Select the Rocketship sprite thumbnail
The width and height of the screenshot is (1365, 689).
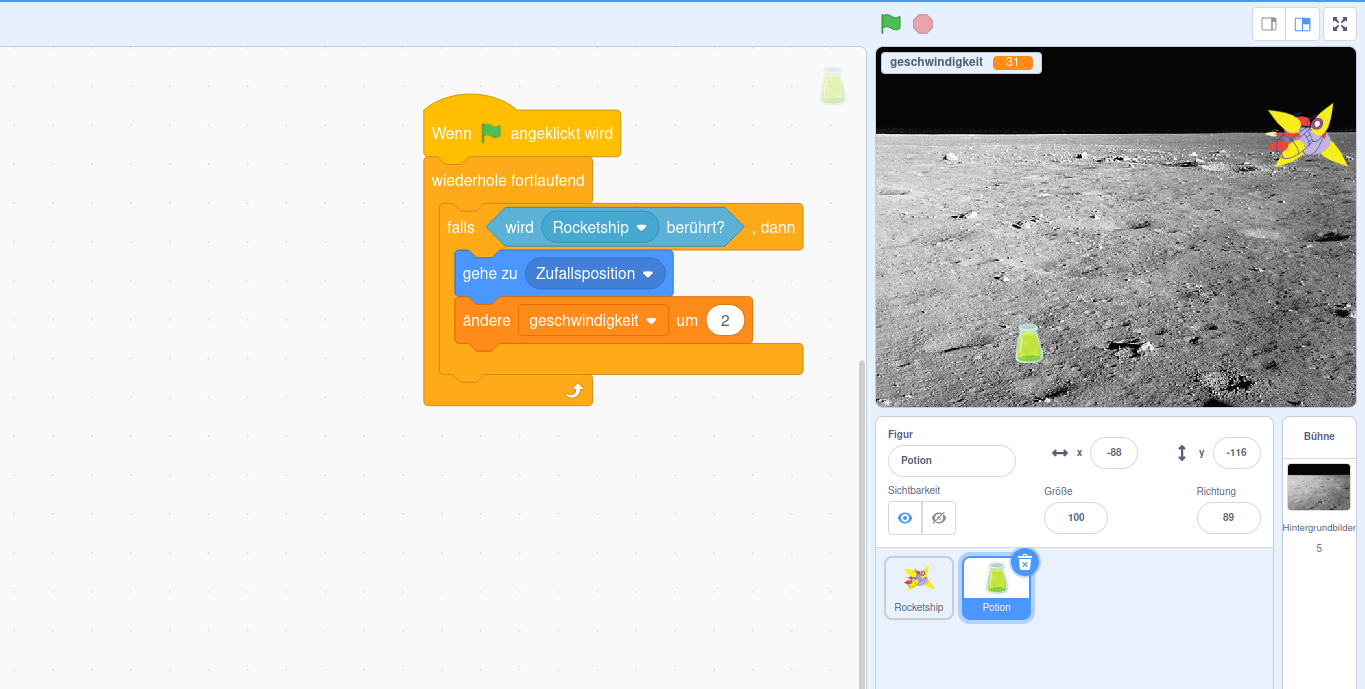pyautogui.click(x=919, y=588)
